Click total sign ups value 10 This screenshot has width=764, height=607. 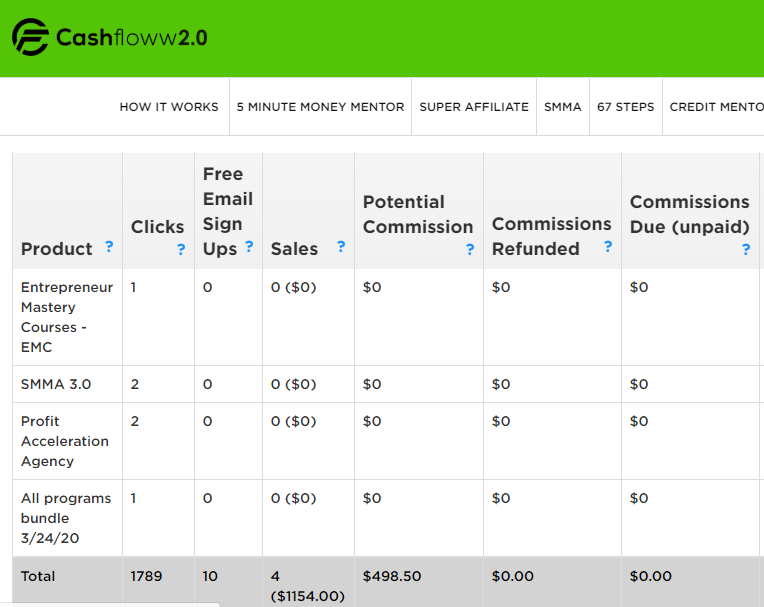point(210,576)
